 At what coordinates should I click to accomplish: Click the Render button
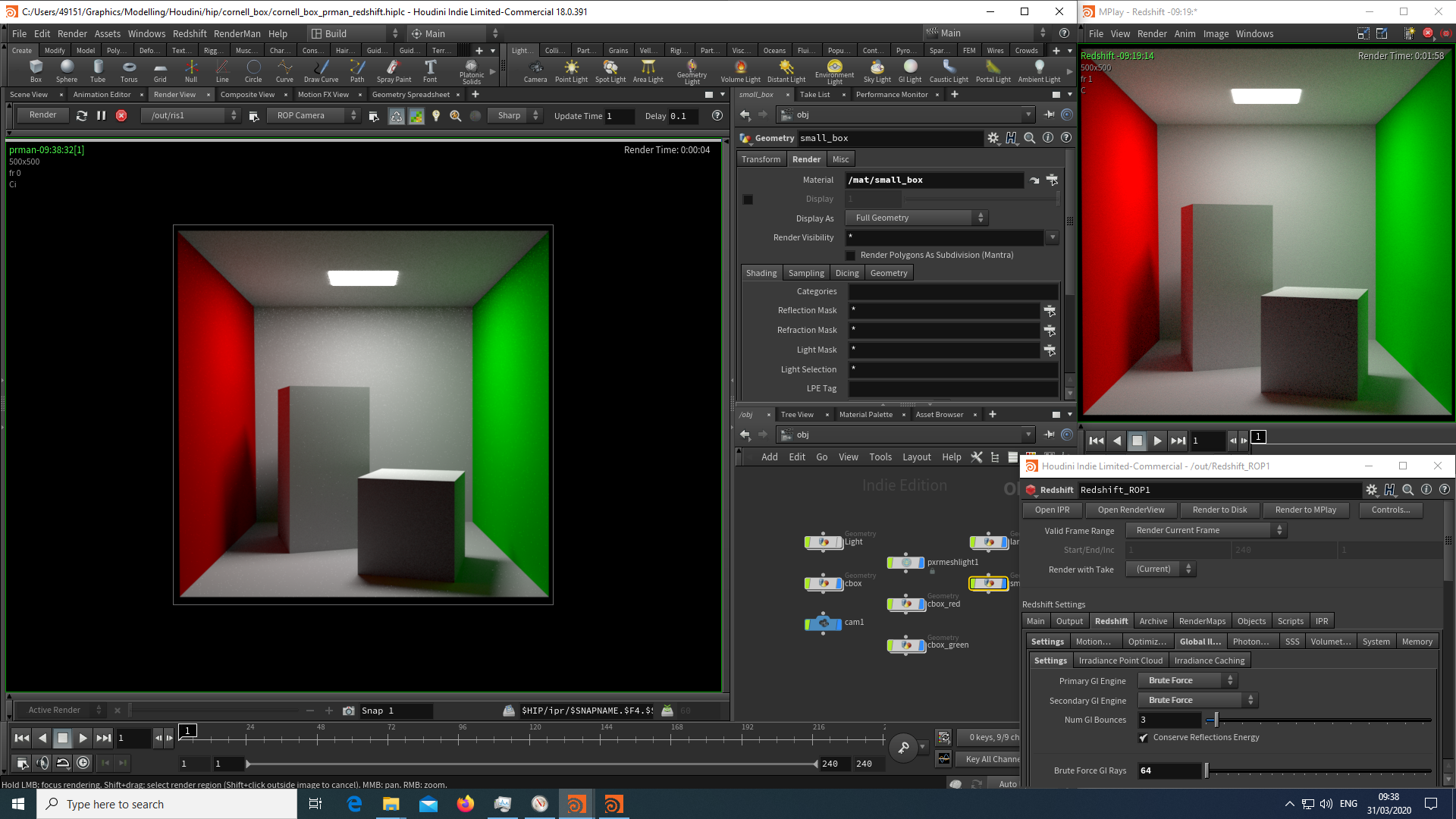[x=43, y=115]
